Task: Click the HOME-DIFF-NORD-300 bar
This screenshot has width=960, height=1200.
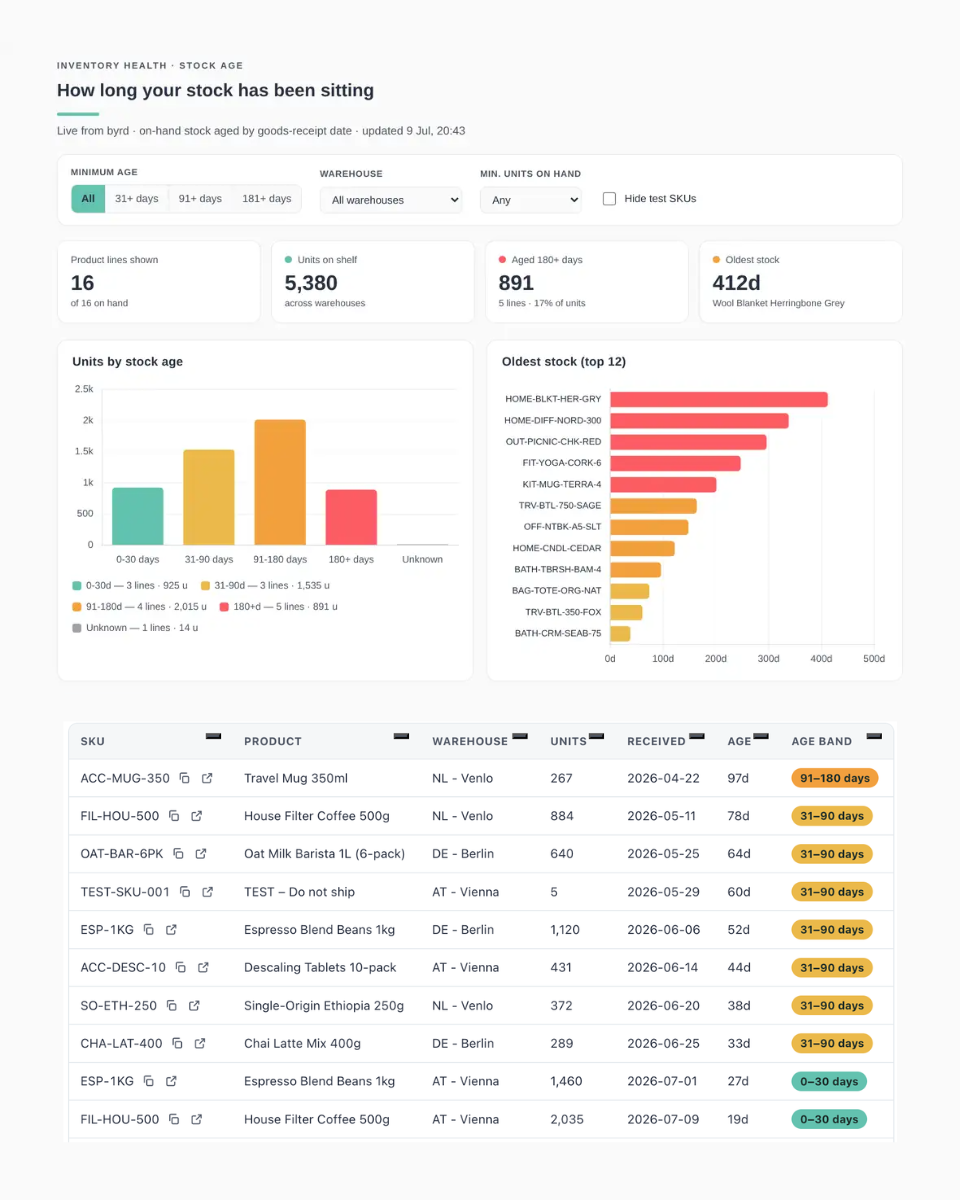Action: pos(699,420)
